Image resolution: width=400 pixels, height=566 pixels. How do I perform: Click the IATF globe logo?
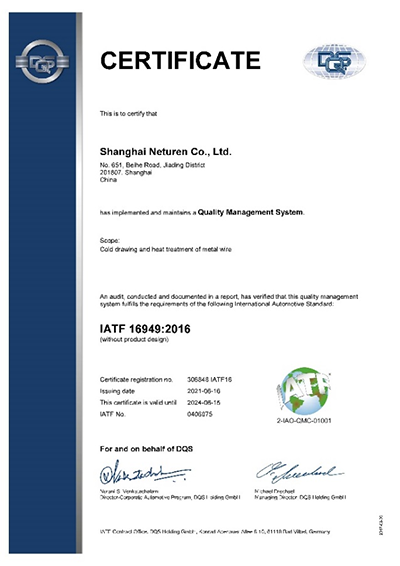304,392
